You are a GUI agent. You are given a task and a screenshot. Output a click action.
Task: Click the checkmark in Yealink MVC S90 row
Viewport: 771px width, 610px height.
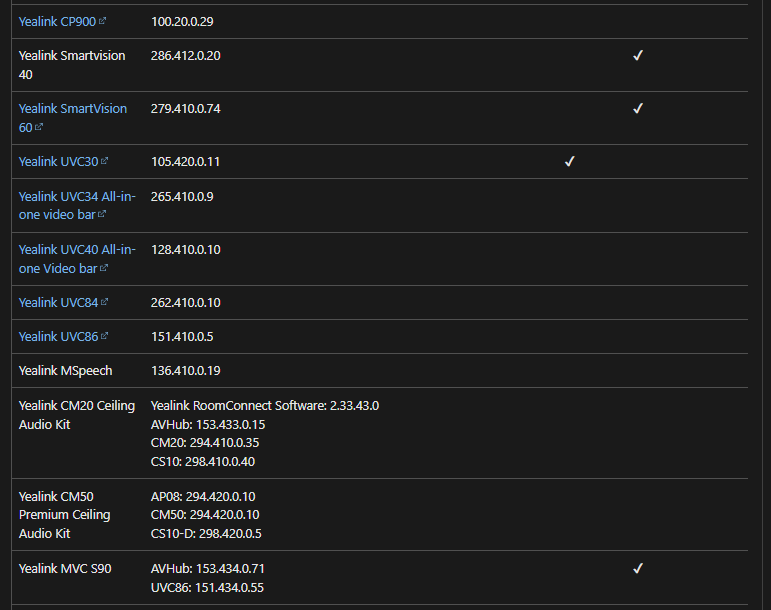638,569
